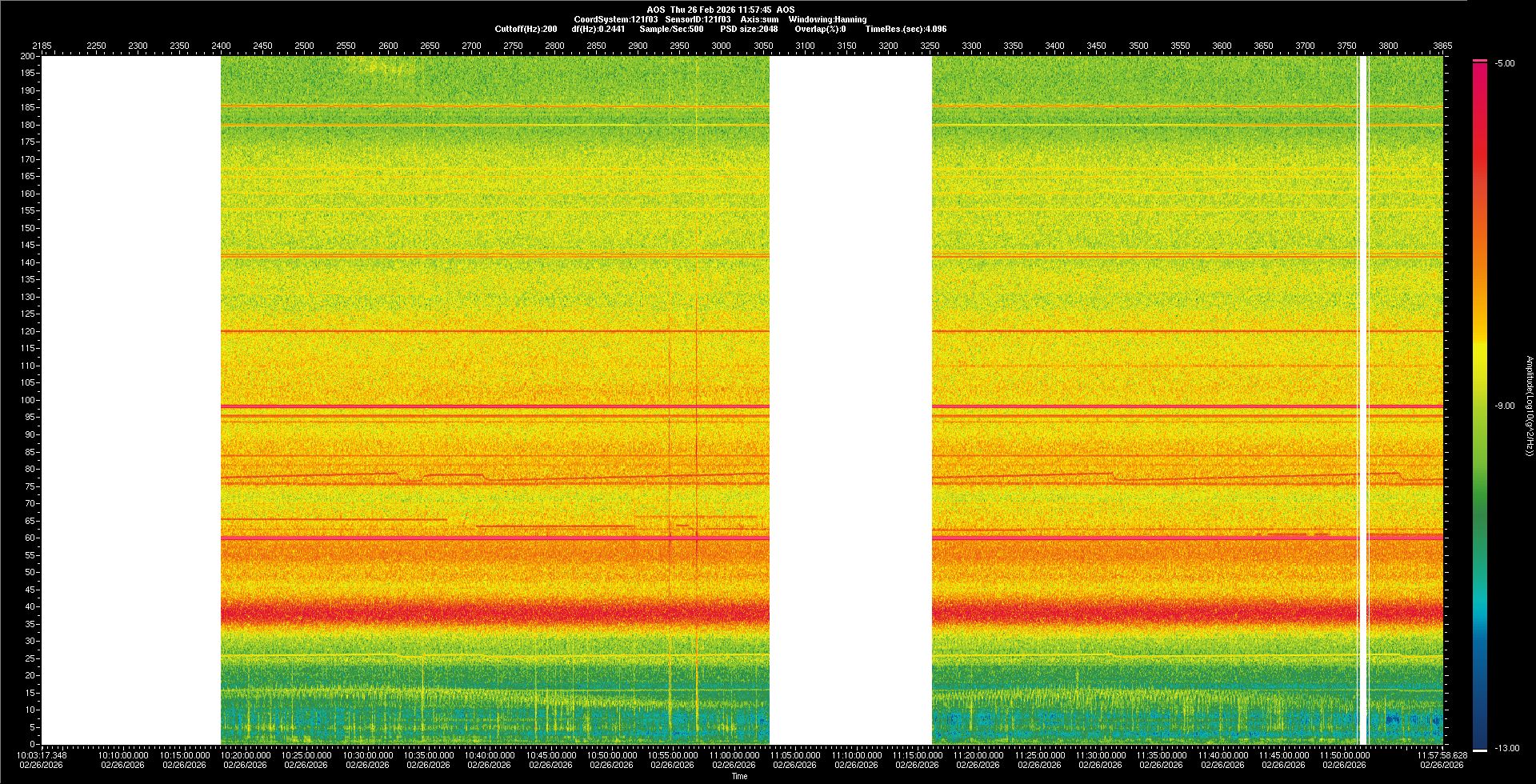Click the Axis:sum header label

point(759,19)
